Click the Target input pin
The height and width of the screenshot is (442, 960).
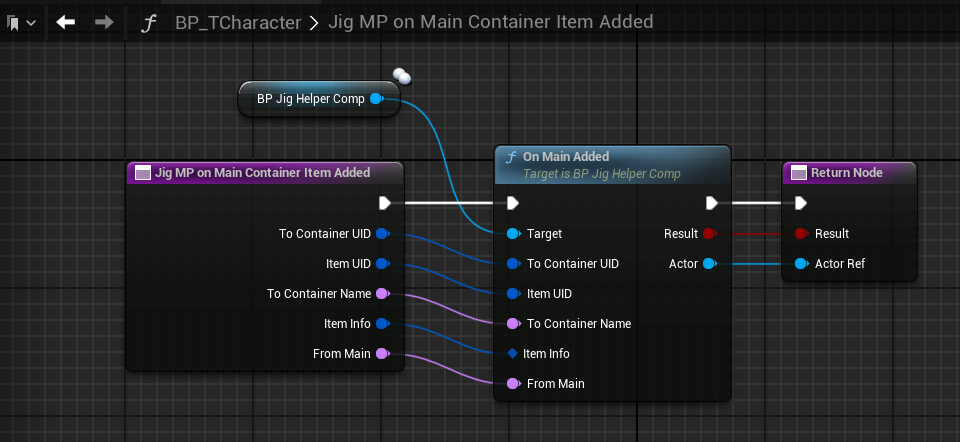[514, 233]
